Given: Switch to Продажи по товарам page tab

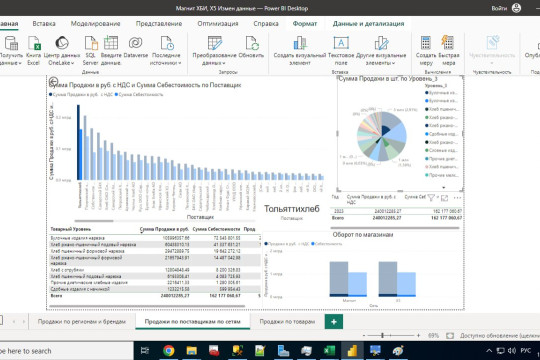Looking at the screenshot, I should (x=287, y=321).
